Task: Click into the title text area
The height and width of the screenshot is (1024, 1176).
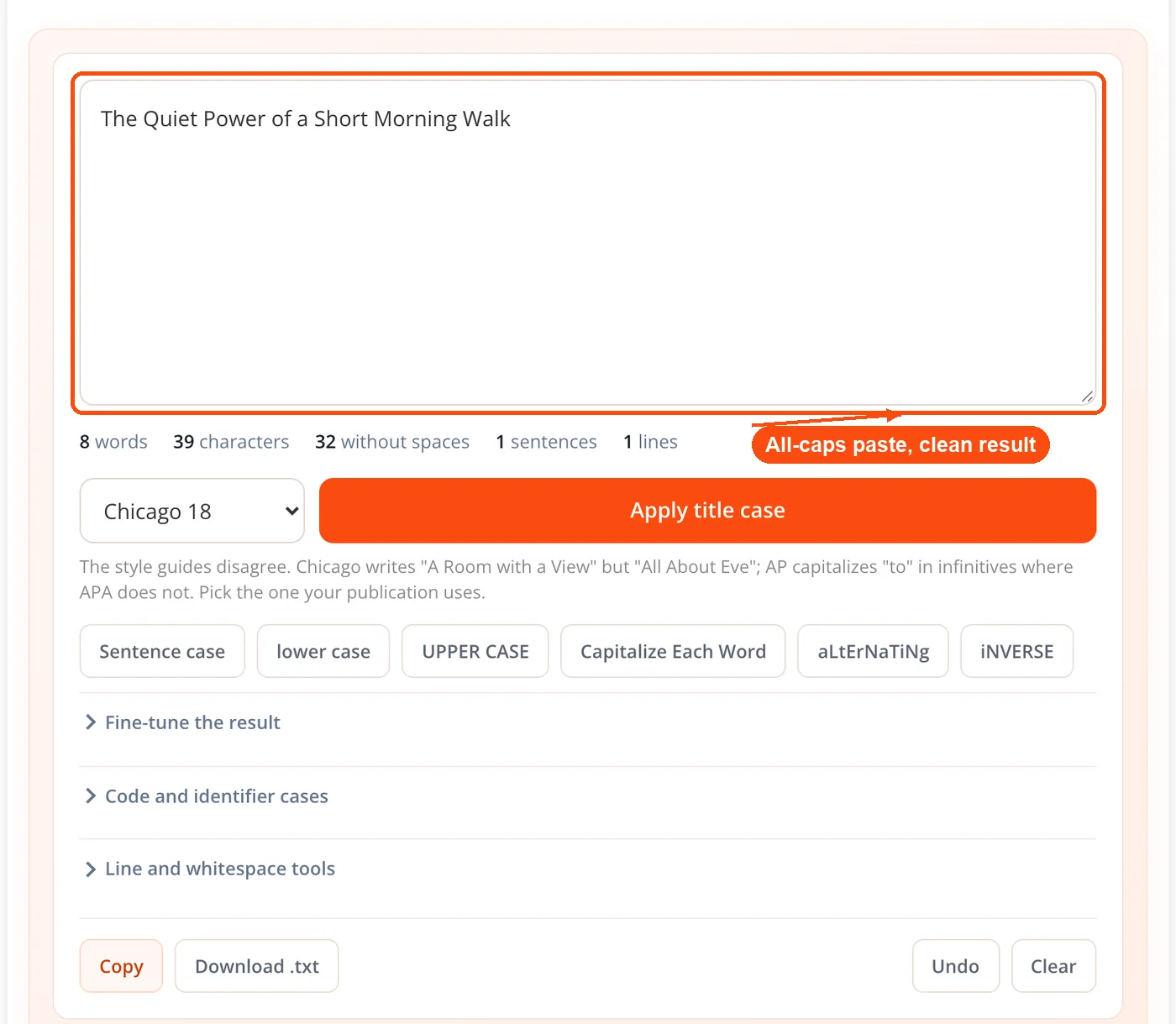Action: (588, 243)
